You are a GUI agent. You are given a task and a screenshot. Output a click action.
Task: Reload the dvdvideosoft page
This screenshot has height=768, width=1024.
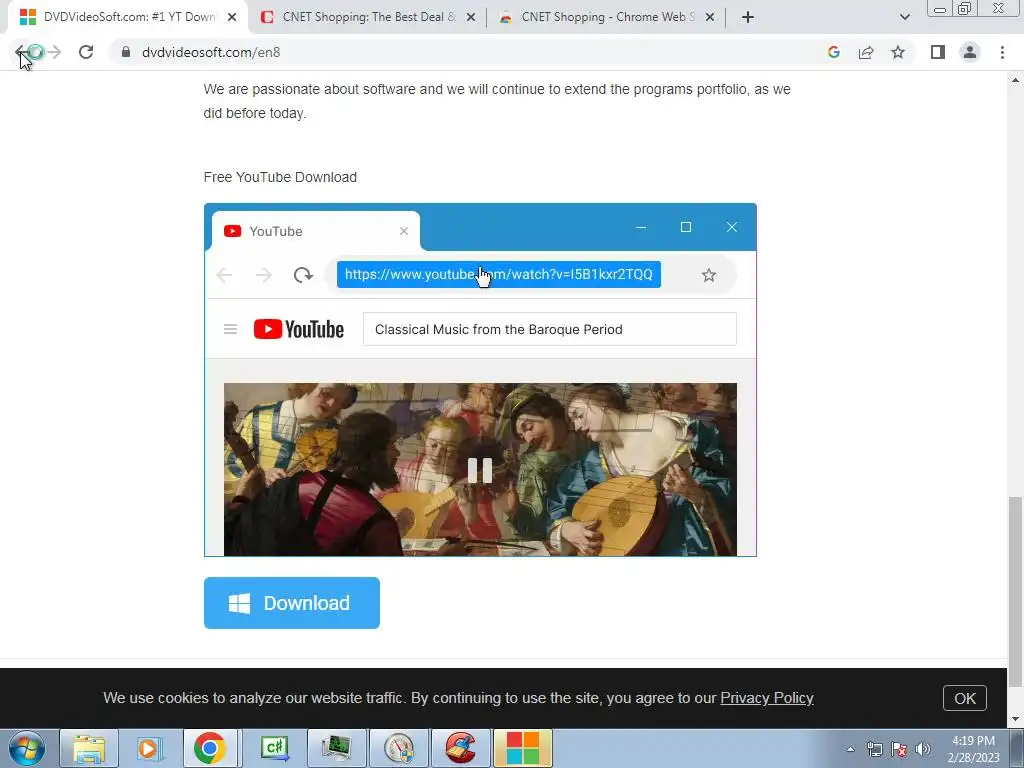(x=86, y=52)
